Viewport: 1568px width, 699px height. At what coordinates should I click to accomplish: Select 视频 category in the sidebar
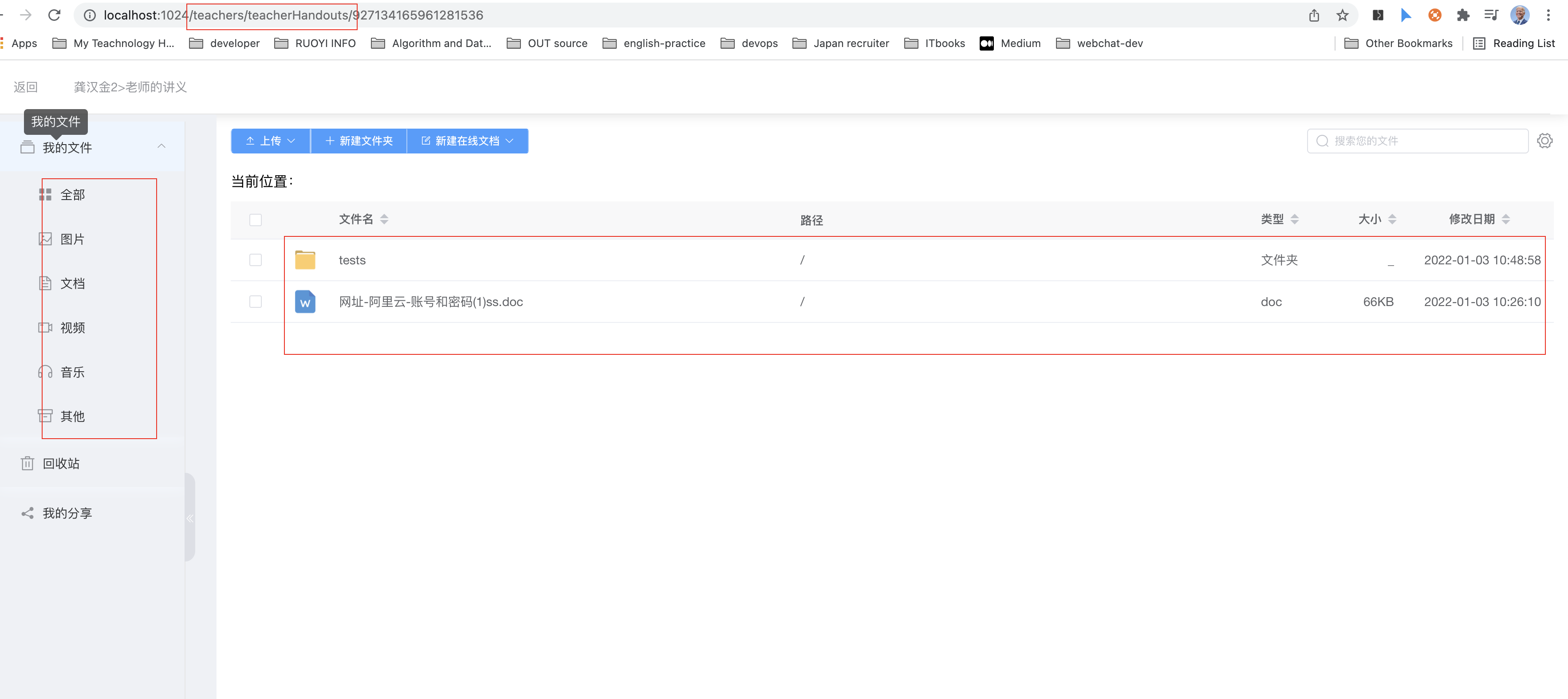pyautogui.click(x=72, y=328)
